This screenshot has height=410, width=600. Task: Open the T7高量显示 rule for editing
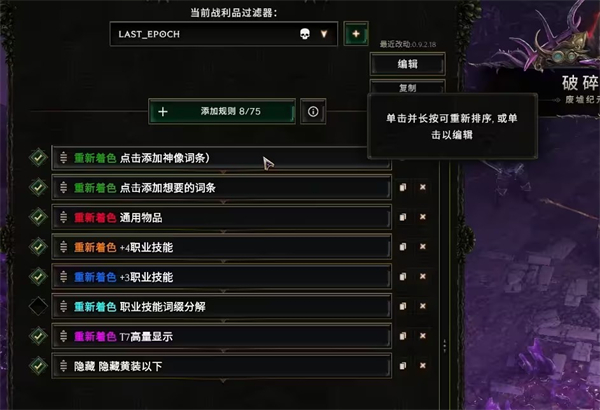(x=222, y=336)
